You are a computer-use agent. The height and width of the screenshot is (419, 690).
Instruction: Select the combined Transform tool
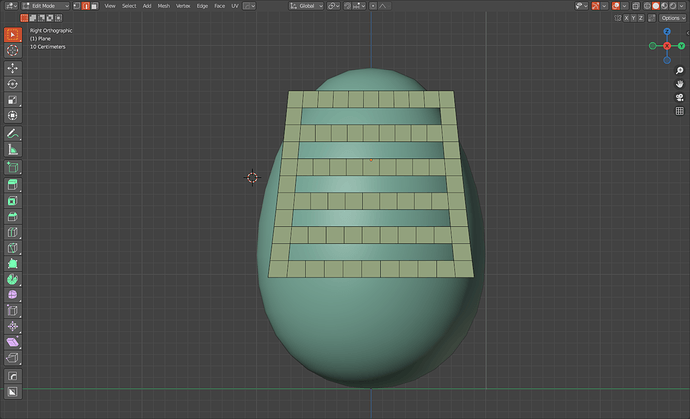click(x=13, y=115)
